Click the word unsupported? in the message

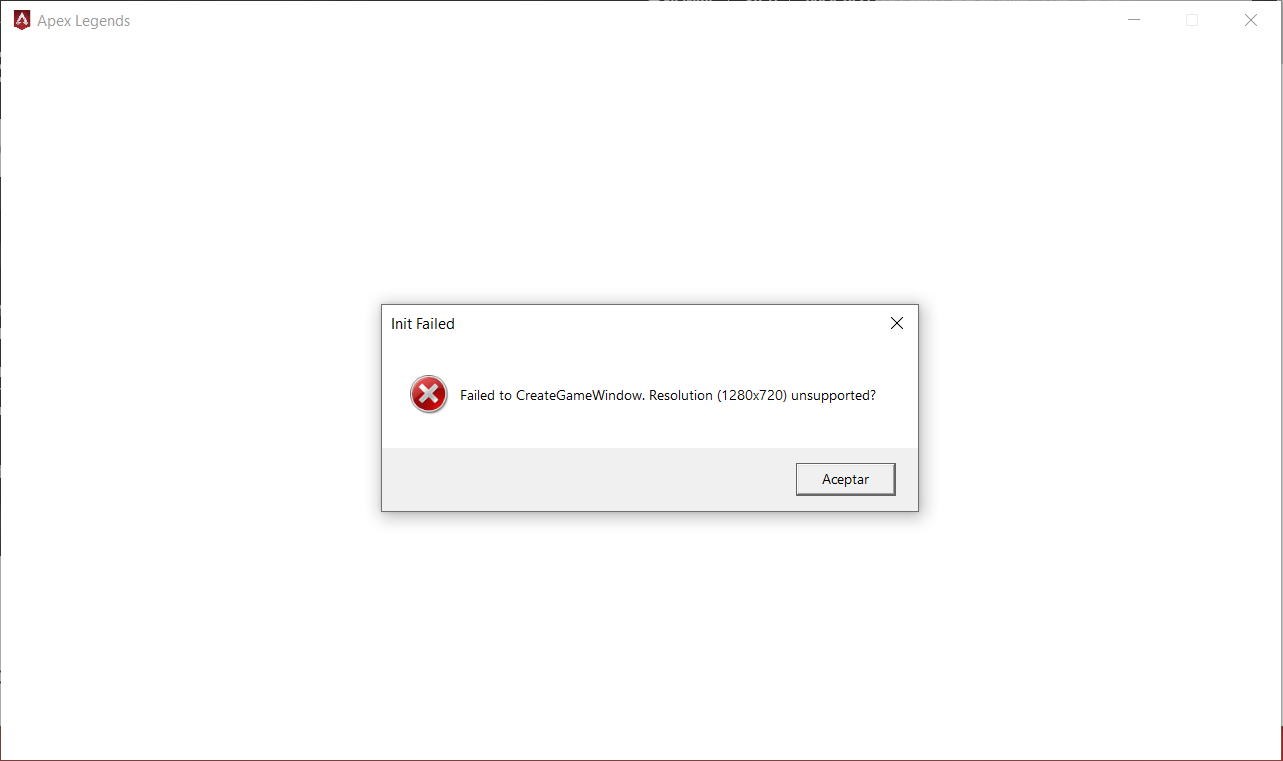(834, 395)
